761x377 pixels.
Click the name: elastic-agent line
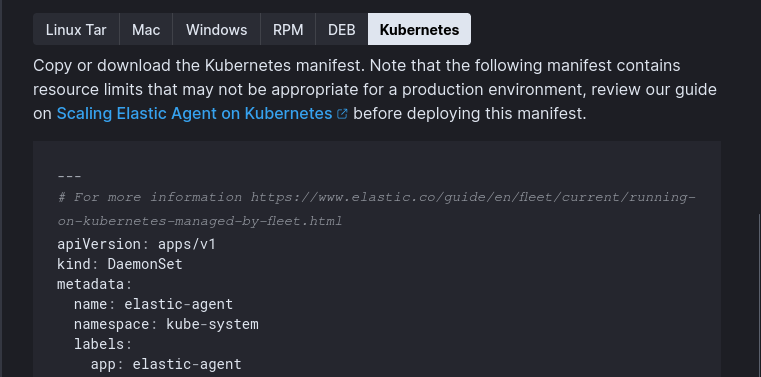[153, 304]
